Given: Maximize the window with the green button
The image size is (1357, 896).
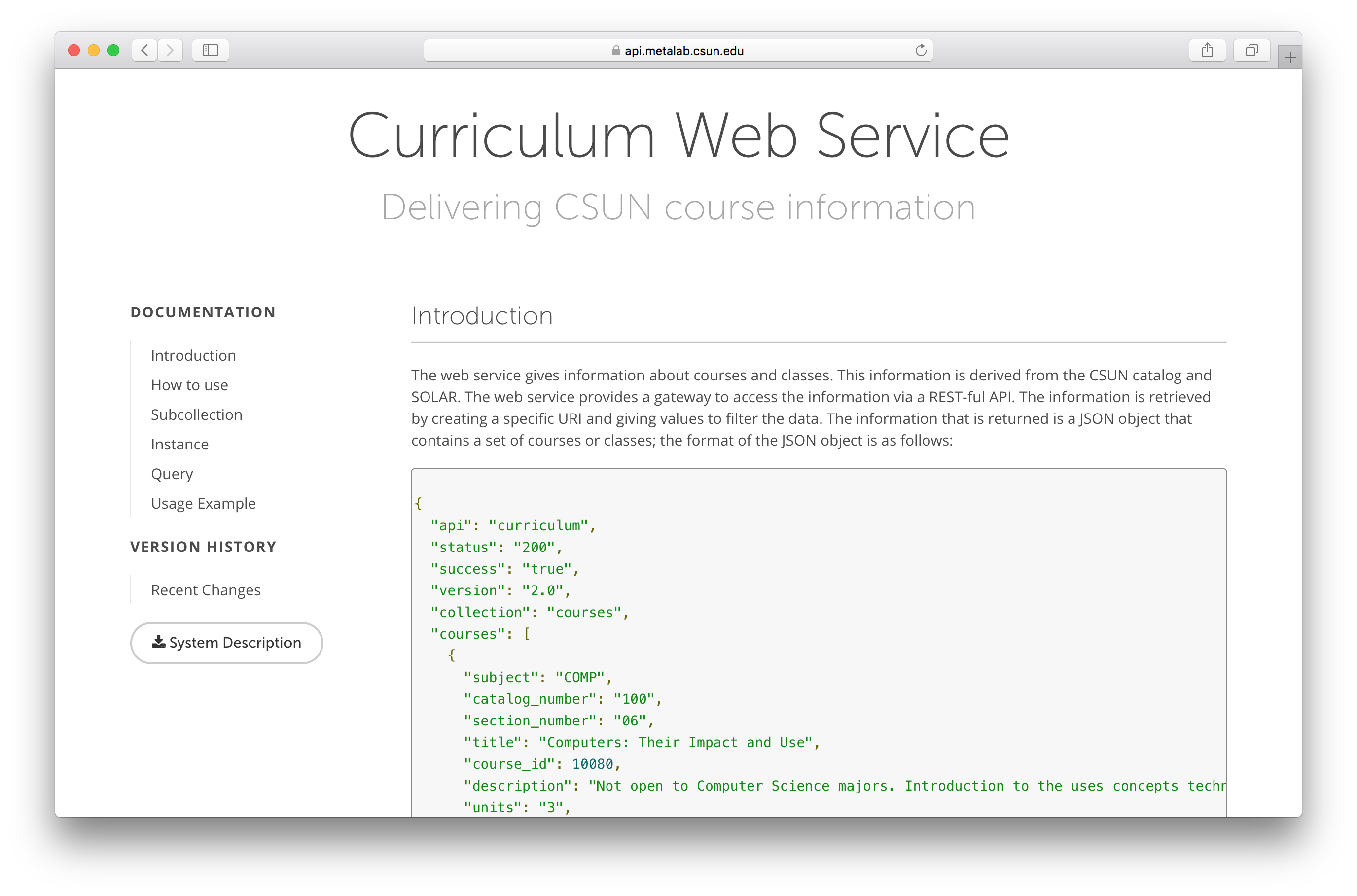Looking at the screenshot, I should pyautogui.click(x=114, y=50).
